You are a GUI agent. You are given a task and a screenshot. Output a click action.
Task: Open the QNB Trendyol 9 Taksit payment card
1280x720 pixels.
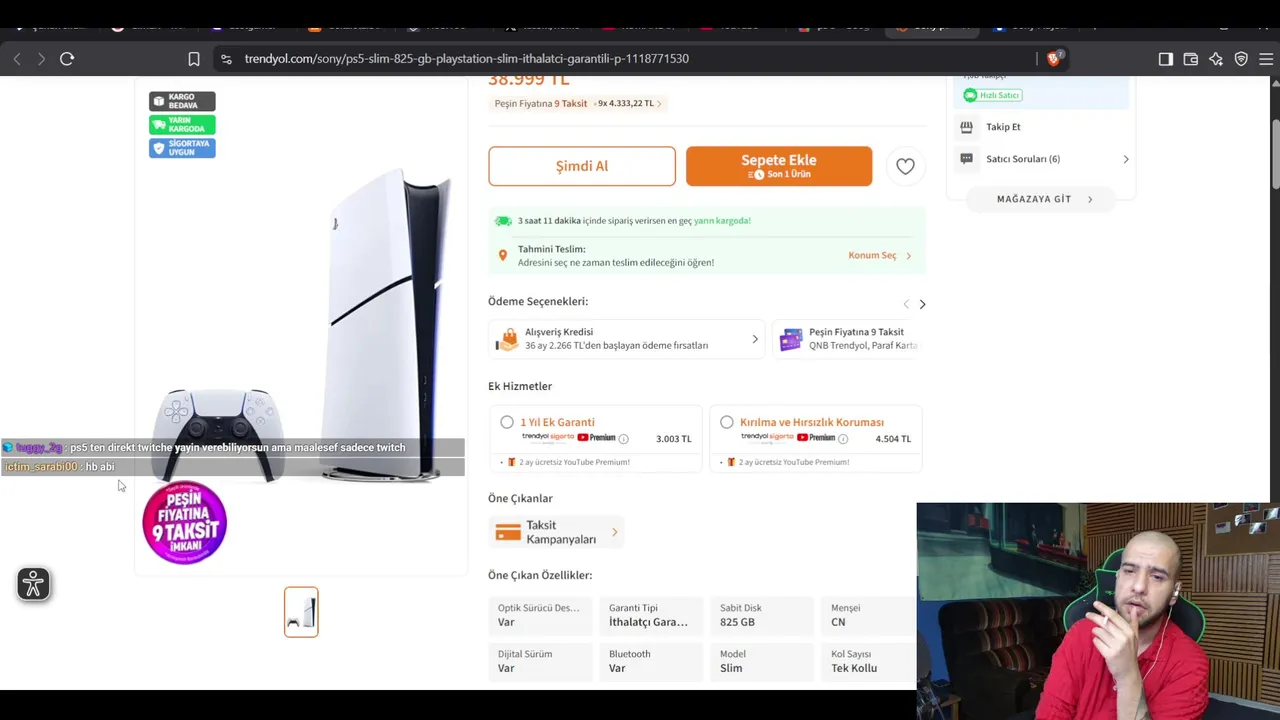[x=848, y=339]
